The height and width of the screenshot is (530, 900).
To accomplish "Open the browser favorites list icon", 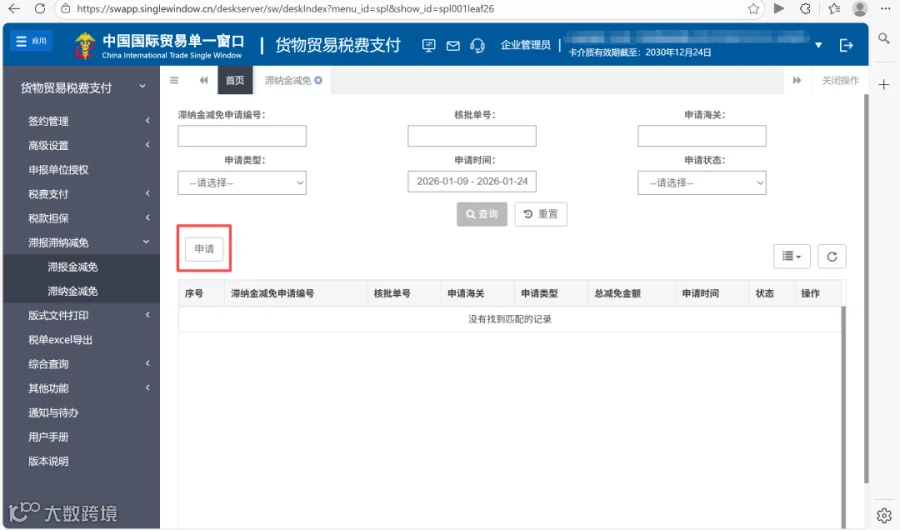I will [x=833, y=9].
